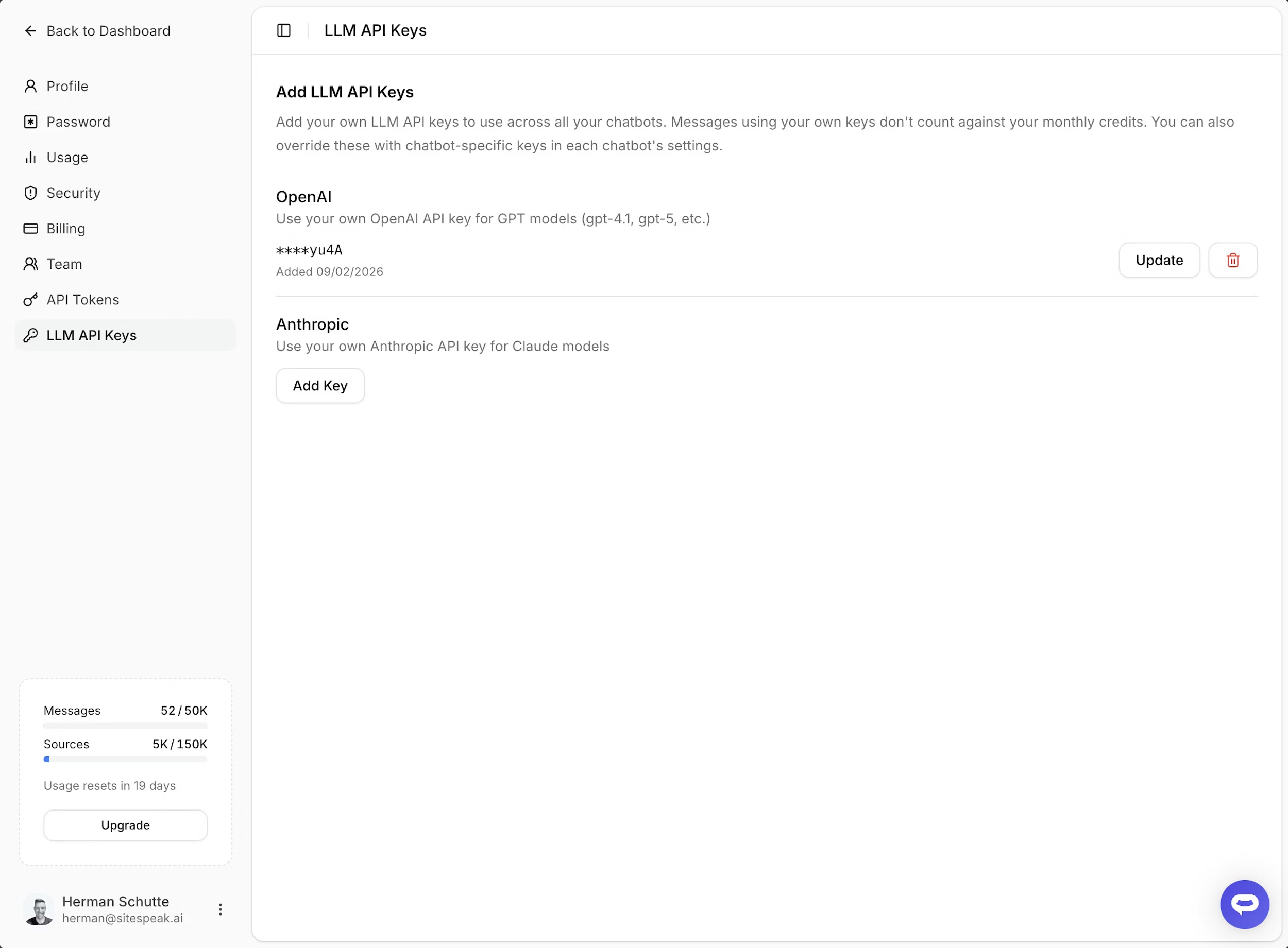
Task: Go to Password settings
Action: point(78,122)
